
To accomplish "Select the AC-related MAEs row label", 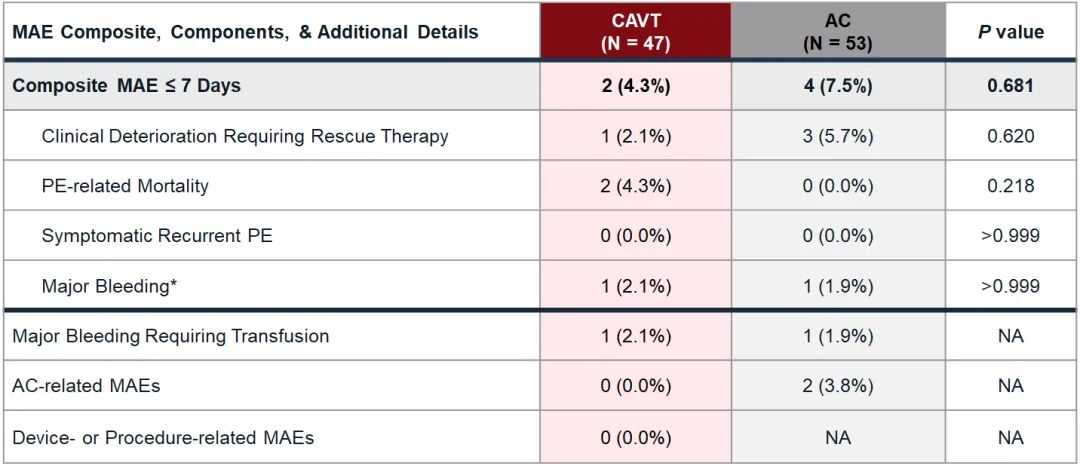I will pos(86,386).
